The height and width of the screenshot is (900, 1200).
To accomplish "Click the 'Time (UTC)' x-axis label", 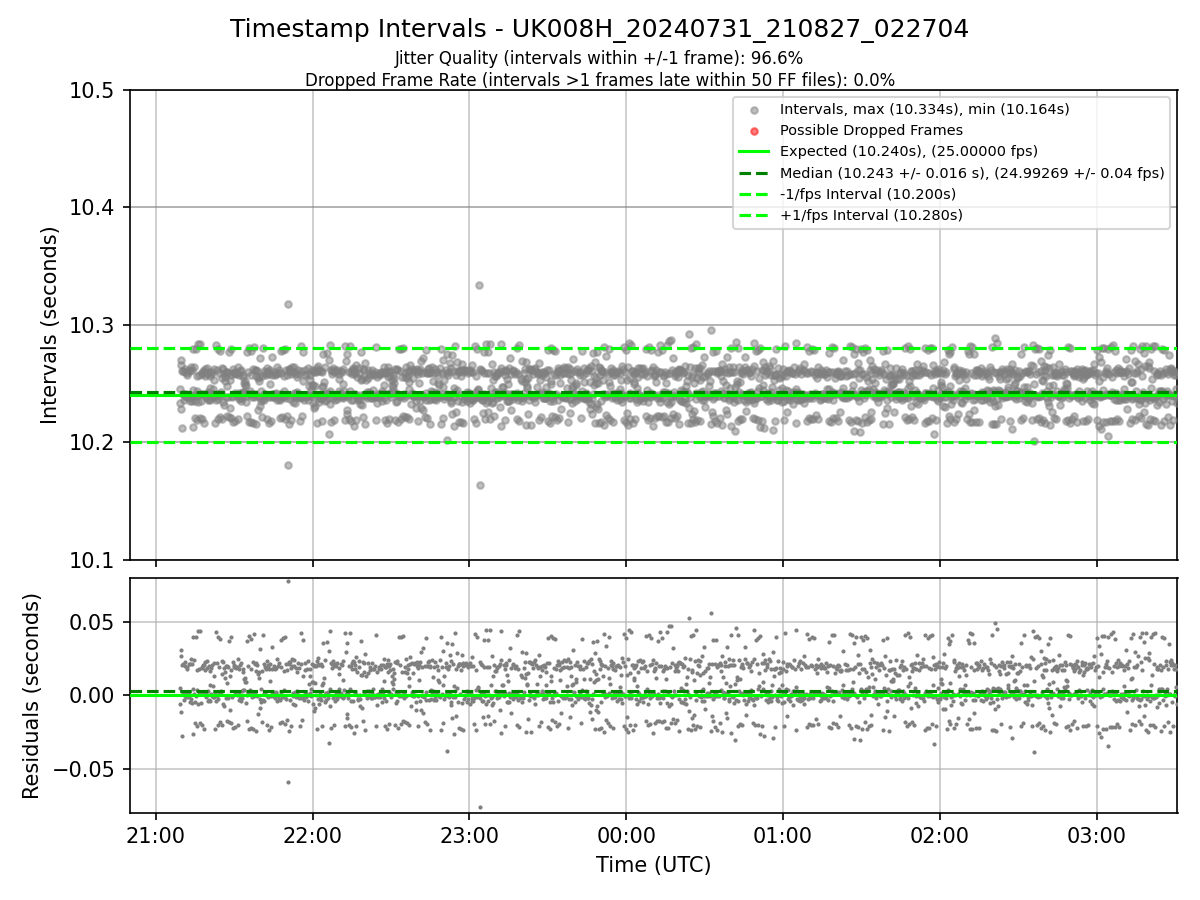I will coord(653,865).
